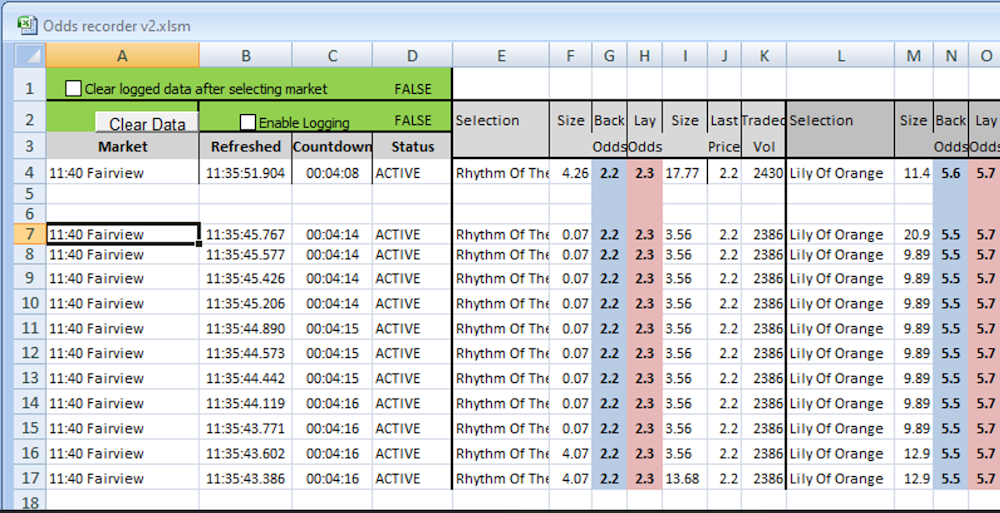Tick the Clear logged data after selecting market checkbox

tap(73, 89)
